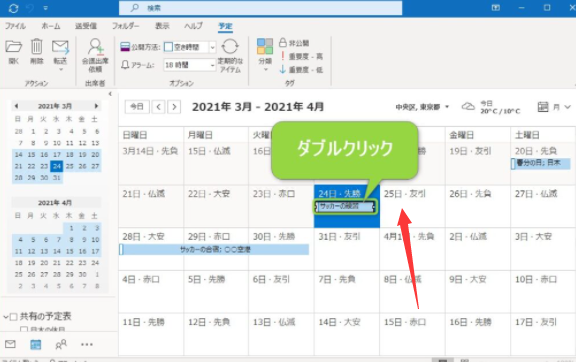
Task: Collapse the 共有の予定表 group chevron
Action: tap(6, 316)
